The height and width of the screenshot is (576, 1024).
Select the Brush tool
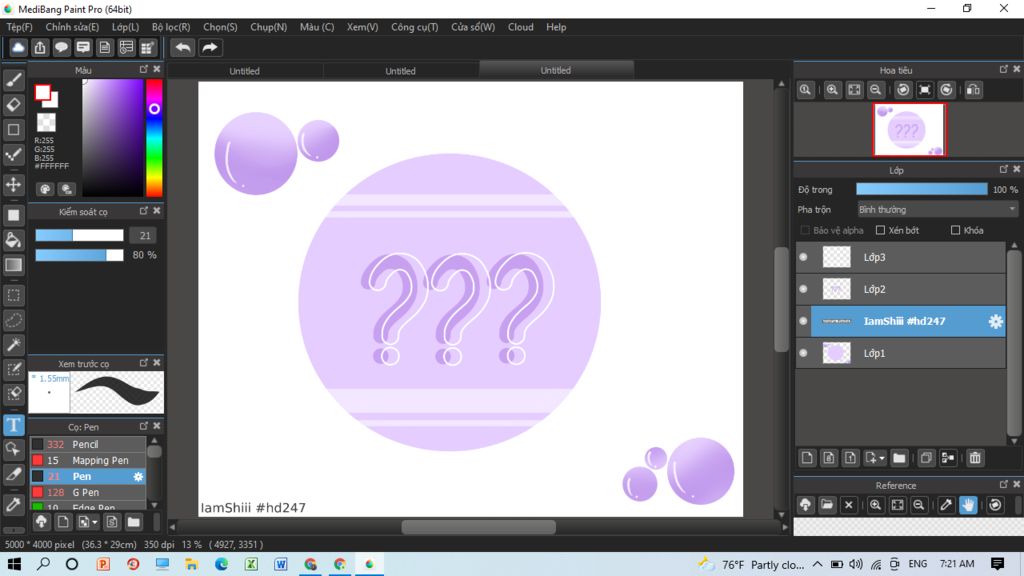point(13,80)
